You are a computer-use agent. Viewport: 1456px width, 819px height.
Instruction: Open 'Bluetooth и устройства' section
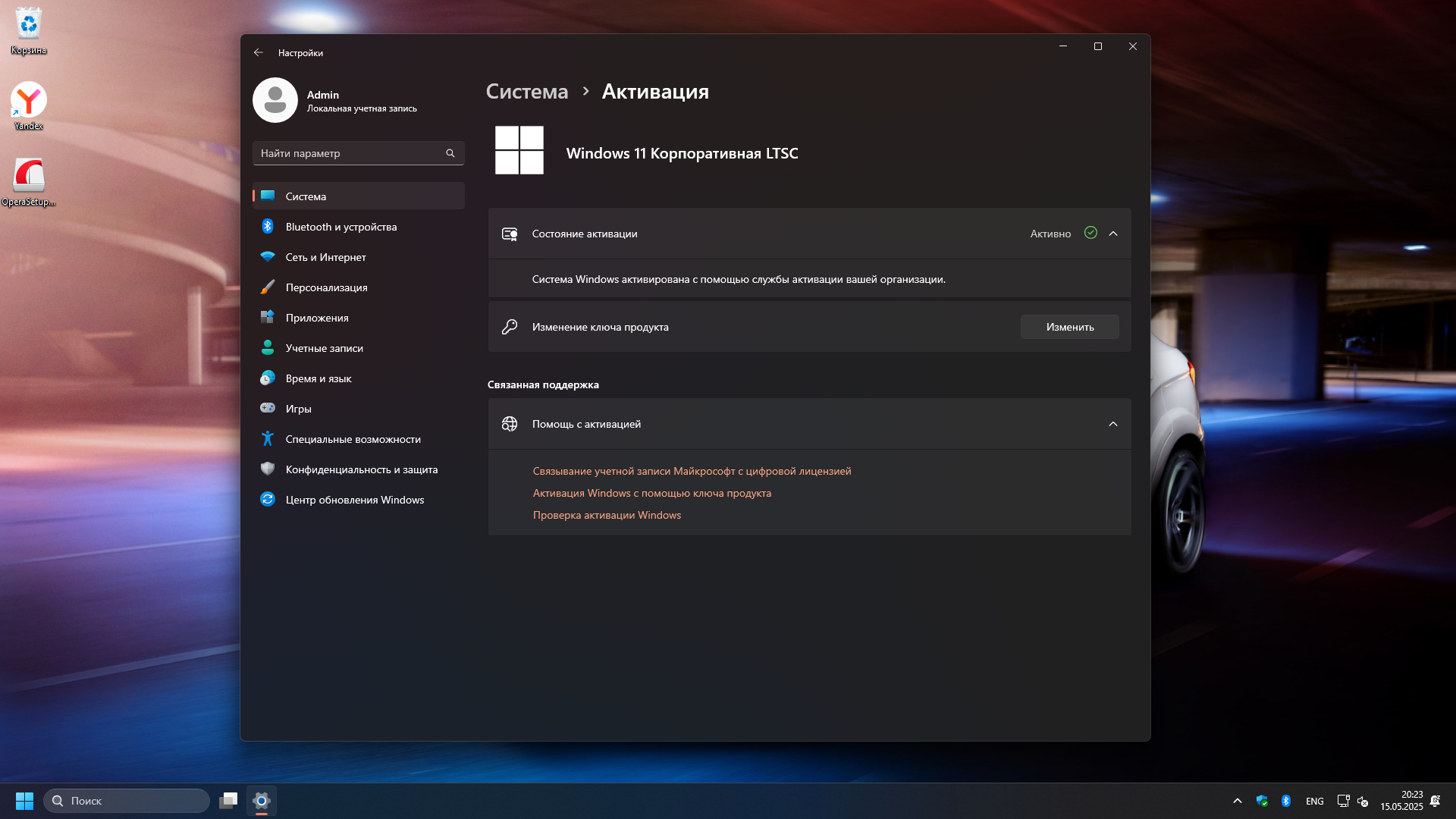pyautogui.click(x=358, y=227)
